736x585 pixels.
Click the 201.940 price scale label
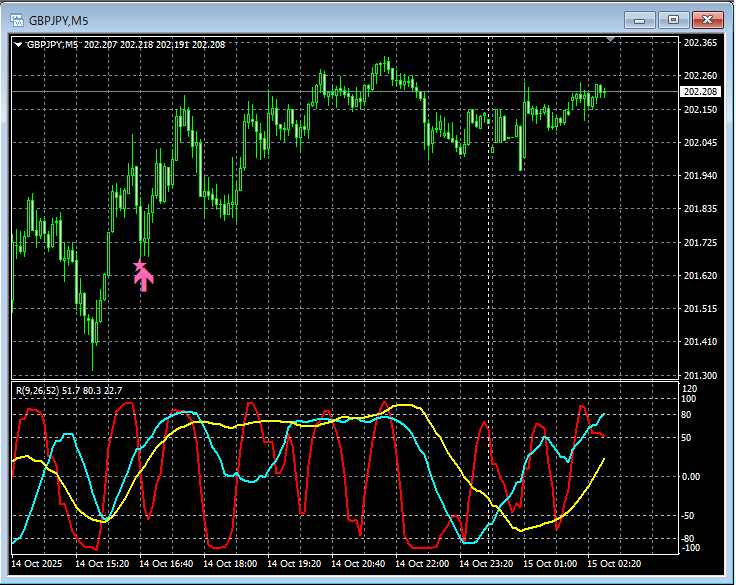click(x=700, y=176)
